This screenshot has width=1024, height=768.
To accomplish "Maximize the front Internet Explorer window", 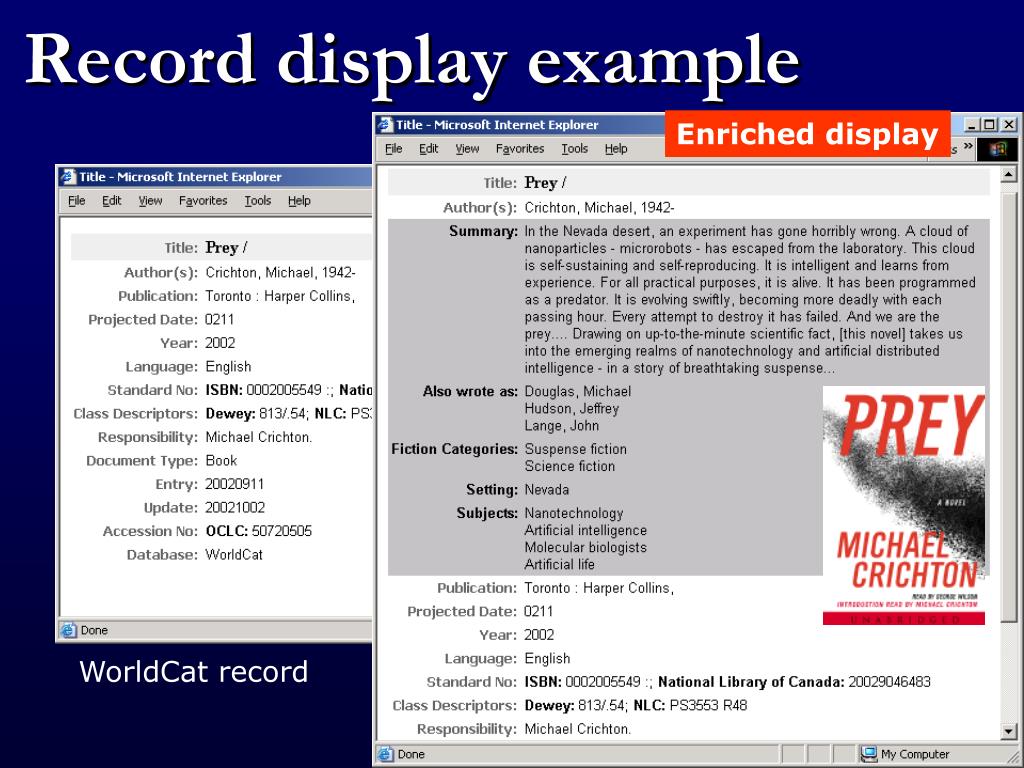I will pos(989,124).
